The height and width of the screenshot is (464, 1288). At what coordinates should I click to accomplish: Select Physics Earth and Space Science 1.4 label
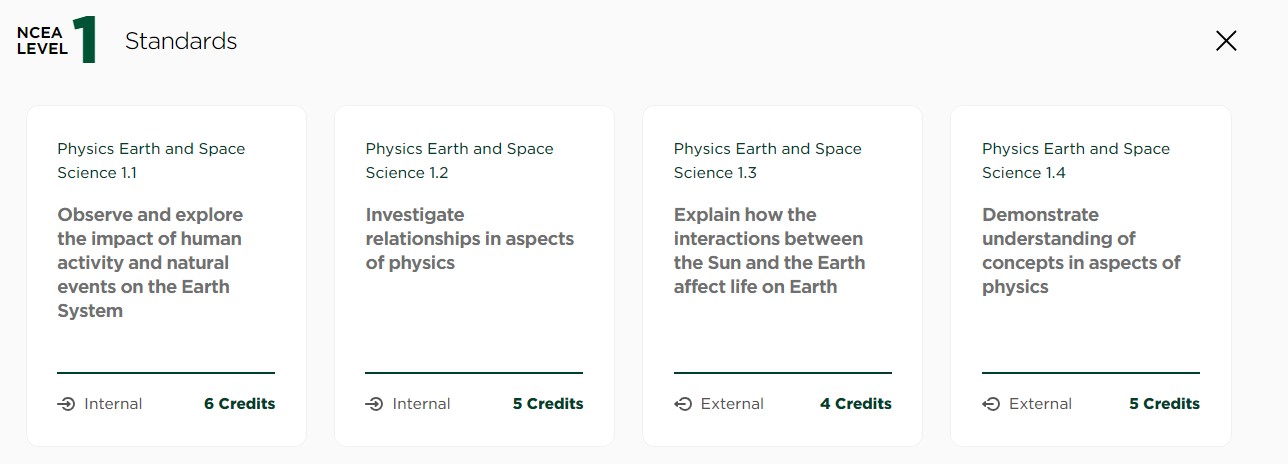pos(1075,161)
